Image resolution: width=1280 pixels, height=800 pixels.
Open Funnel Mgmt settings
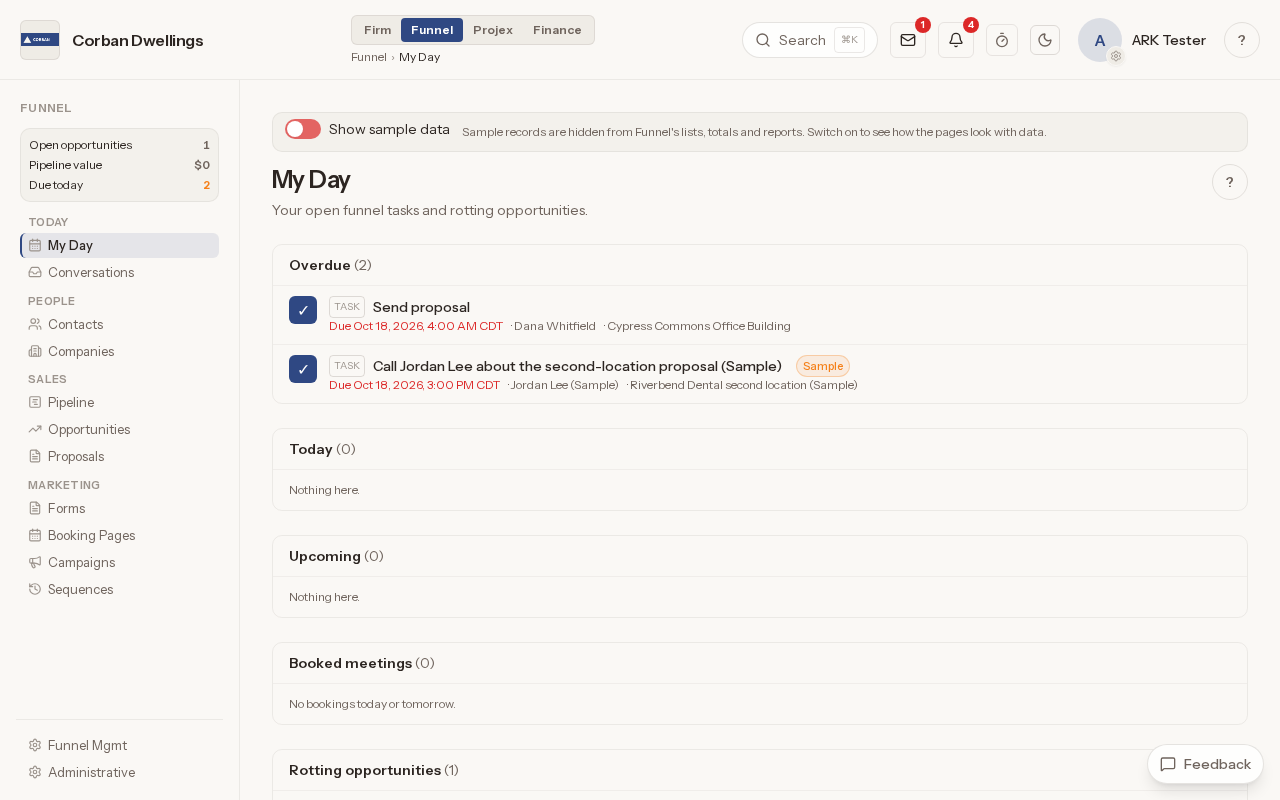(x=119, y=745)
